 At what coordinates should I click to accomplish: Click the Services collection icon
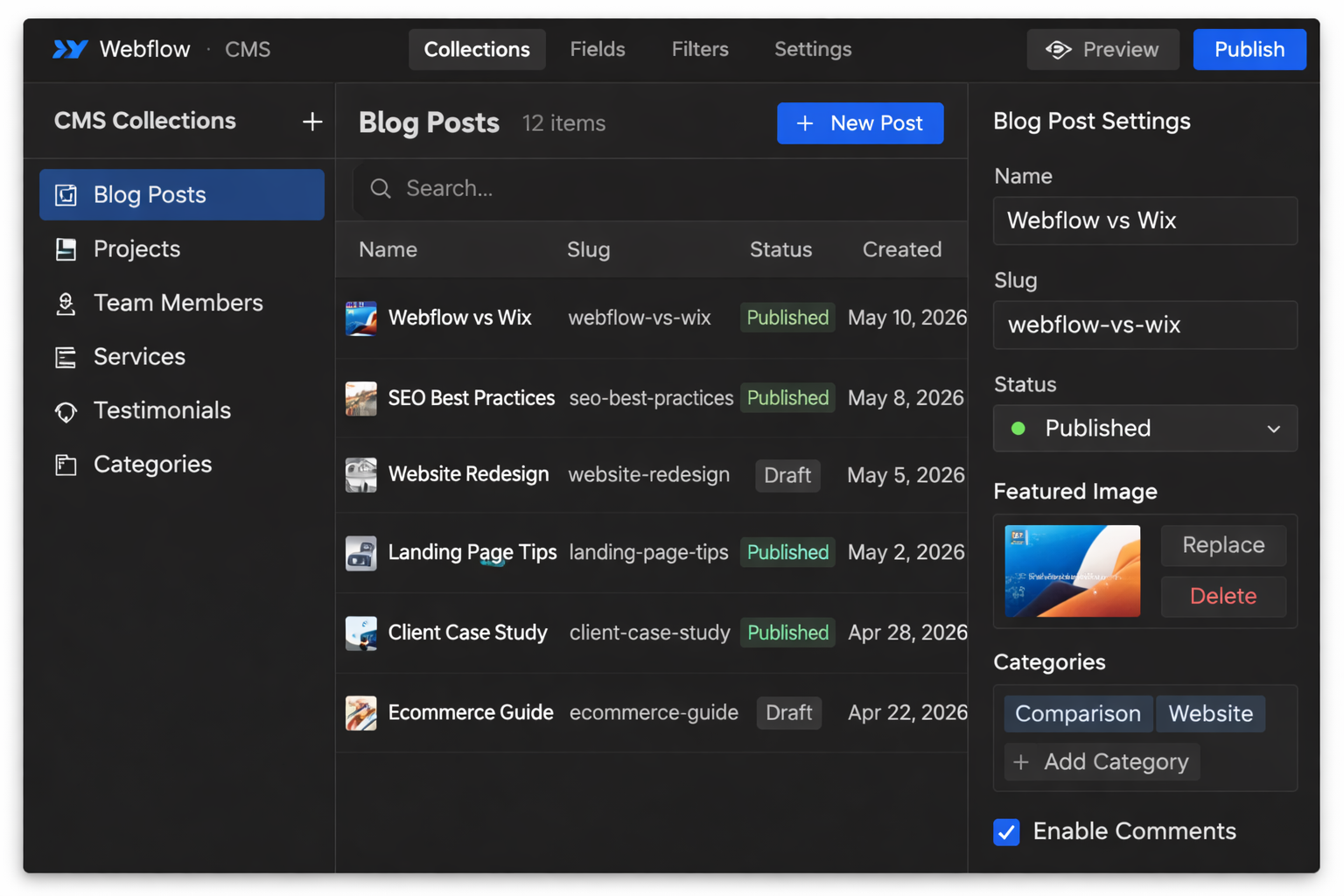pyautogui.click(x=66, y=357)
